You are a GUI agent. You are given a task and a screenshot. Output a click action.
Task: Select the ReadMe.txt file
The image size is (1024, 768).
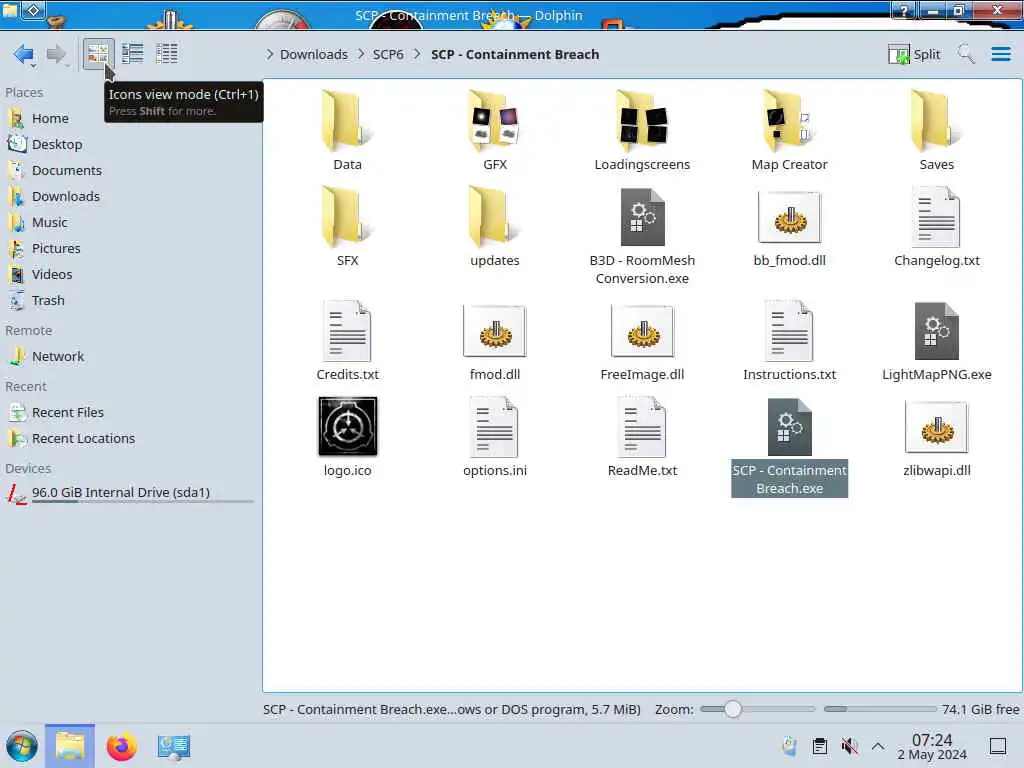coord(642,437)
